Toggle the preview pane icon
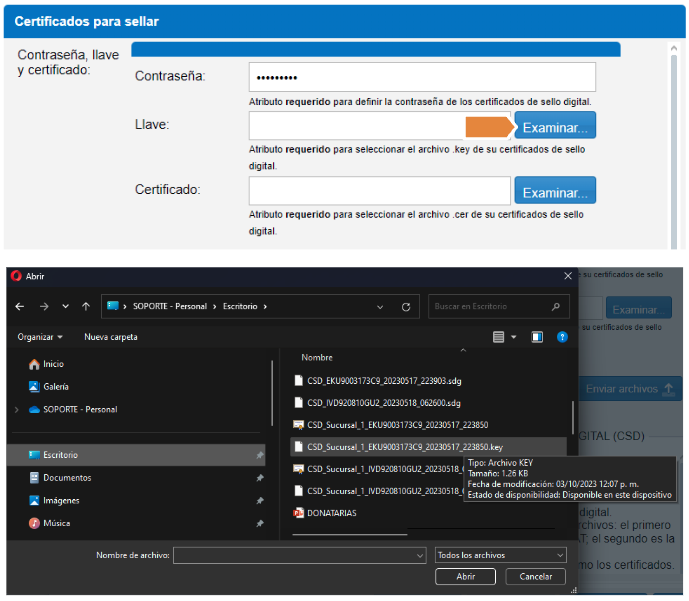 coord(537,338)
